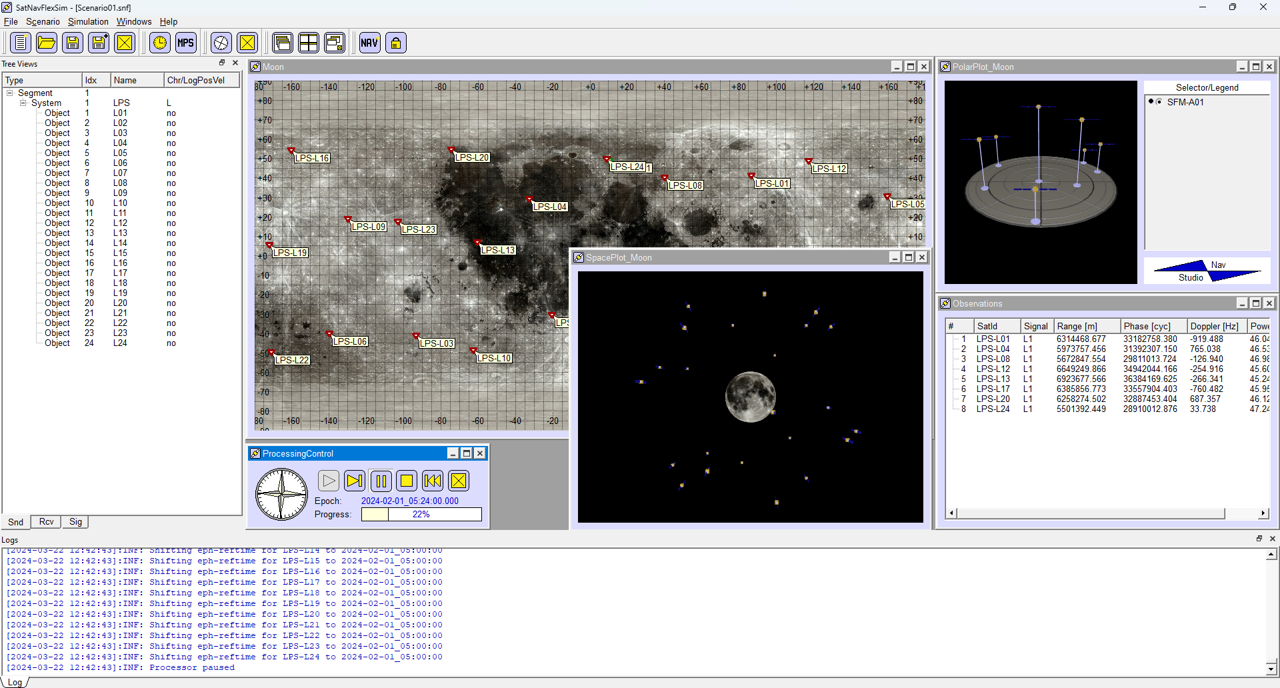Pause processing in ProcessingControl

(381, 481)
